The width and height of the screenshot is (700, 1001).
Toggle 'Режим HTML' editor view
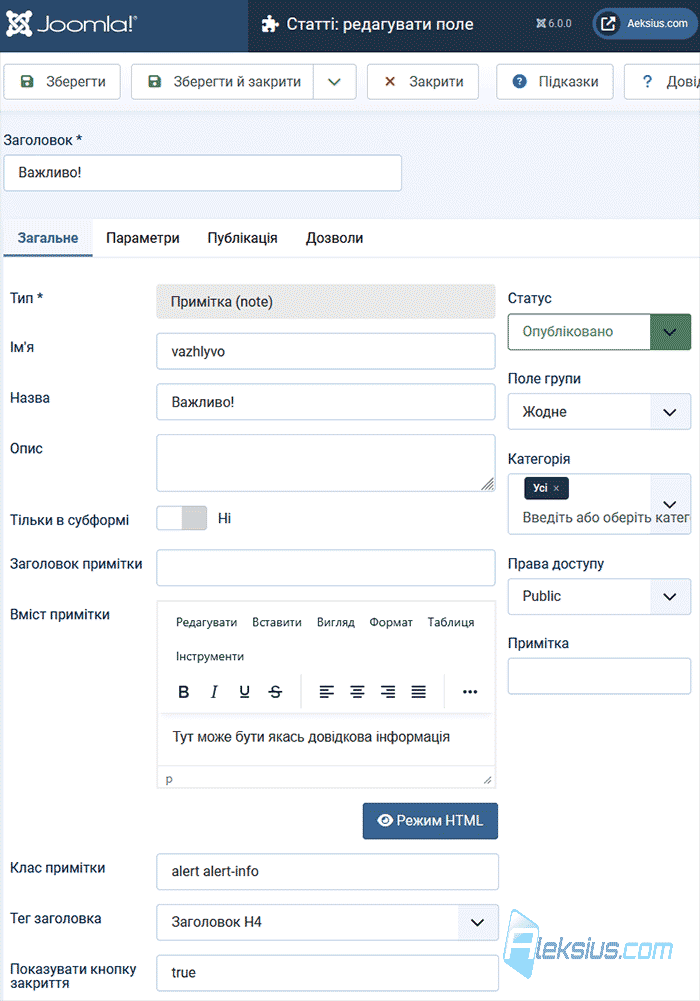click(430, 821)
